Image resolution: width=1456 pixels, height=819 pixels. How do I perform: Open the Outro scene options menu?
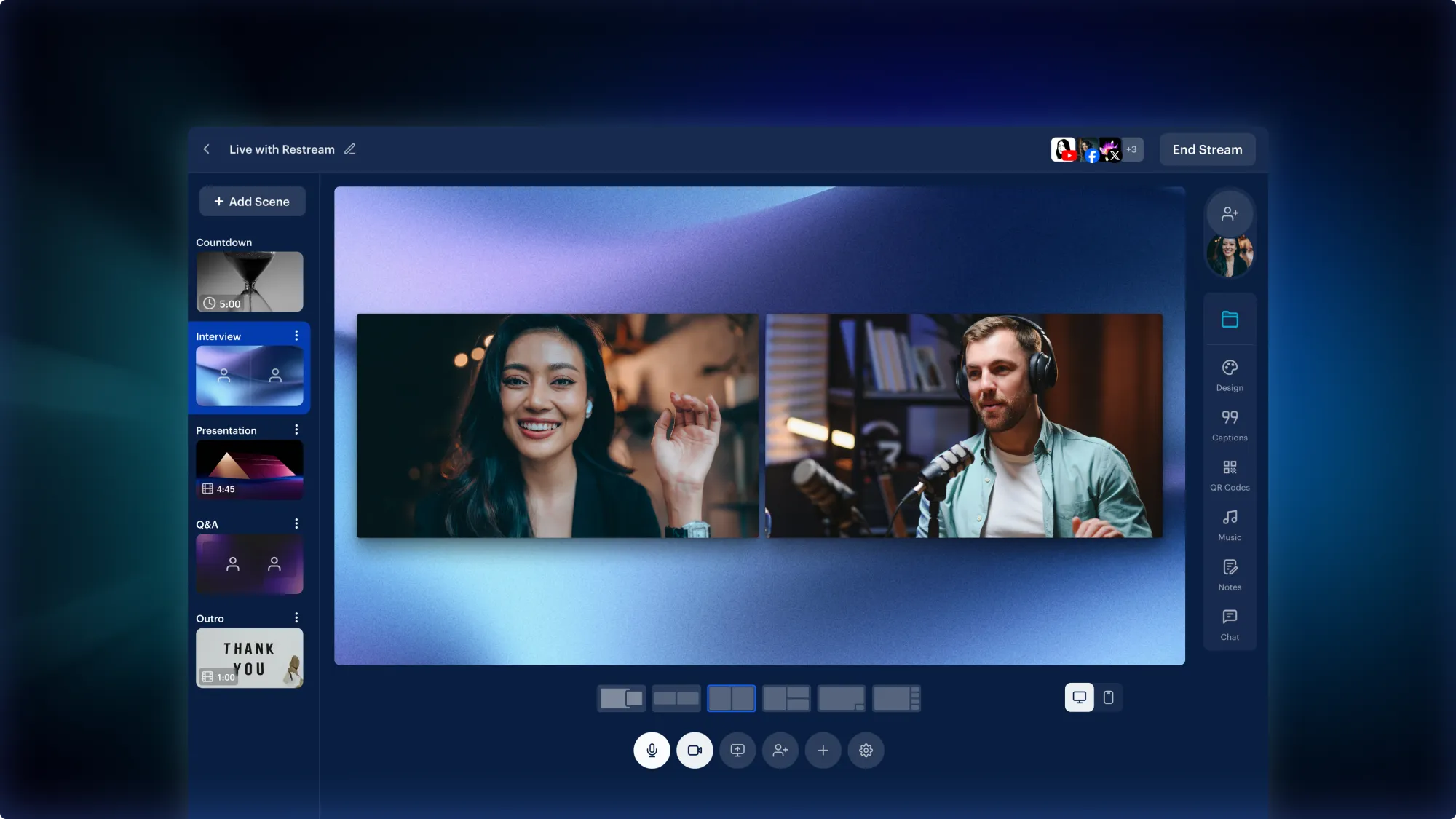(x=296, y=617)
